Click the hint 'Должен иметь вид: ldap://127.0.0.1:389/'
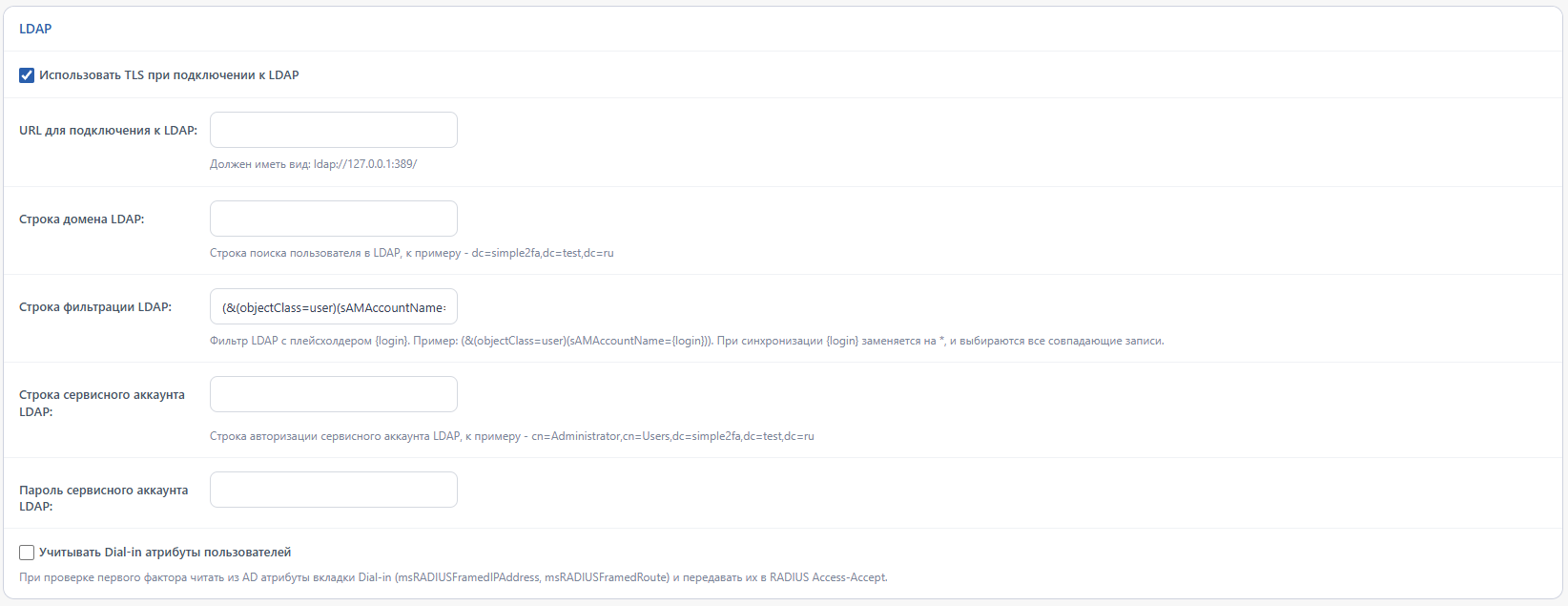Image resolution: width=1568 pixels, height=606 pixels. (x=314, y=164)
